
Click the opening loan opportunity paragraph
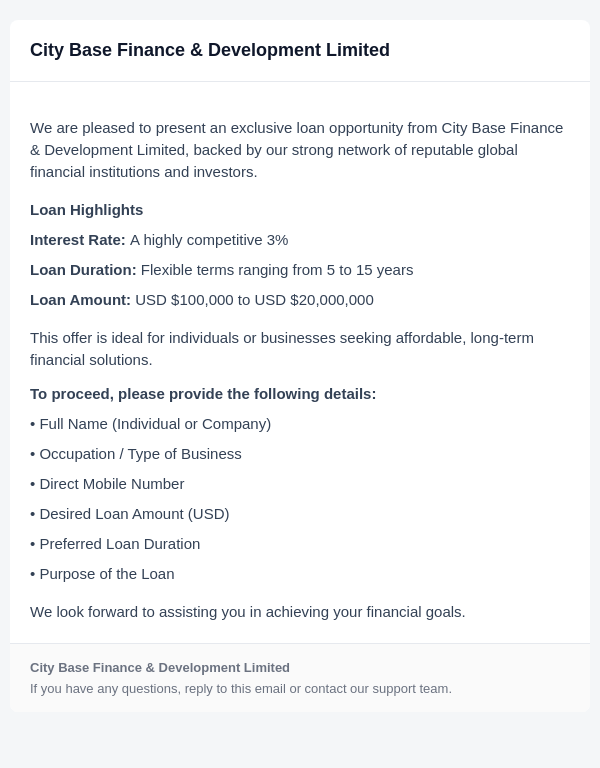pyautogui.click(x=297, y=150)
